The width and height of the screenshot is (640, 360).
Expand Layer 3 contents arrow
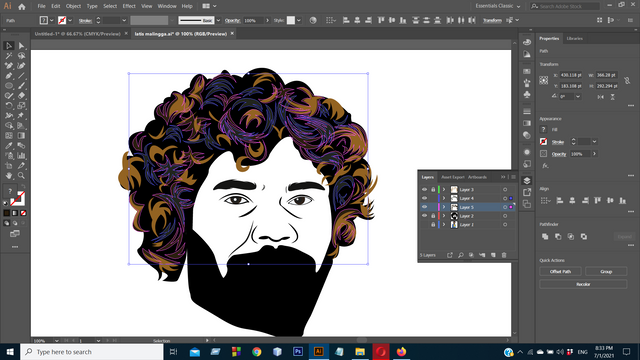pos(444,189)
